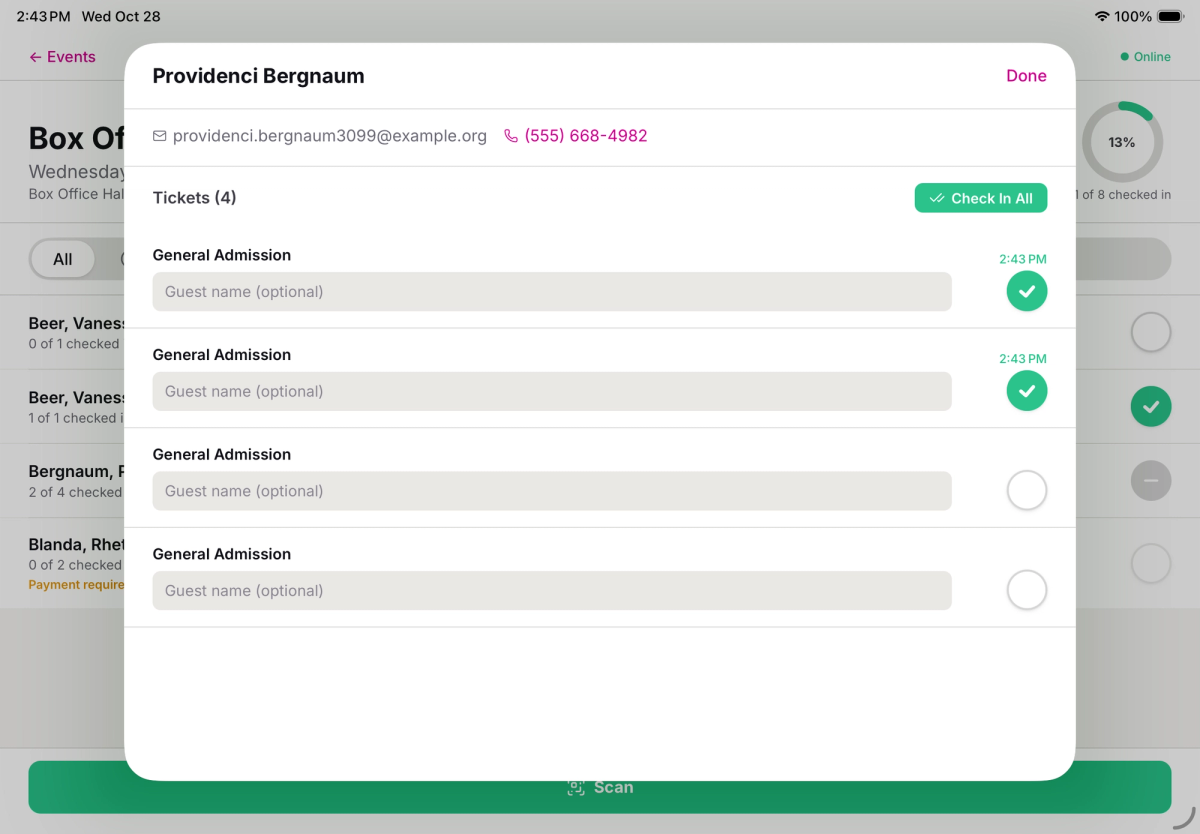Tap the phone handset icon
The height and width of the screenshot is (834, 1200).
click(x=511, y=136)
